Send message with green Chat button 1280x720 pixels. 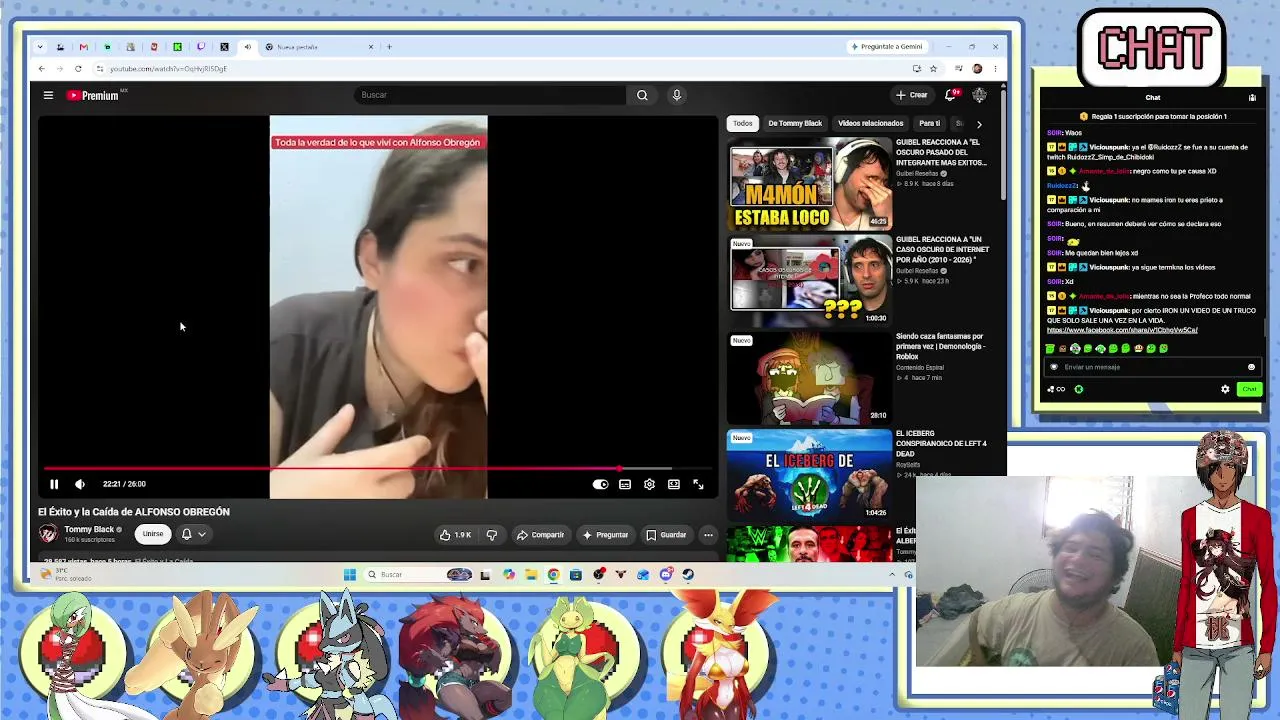[x=1249, y=389]
